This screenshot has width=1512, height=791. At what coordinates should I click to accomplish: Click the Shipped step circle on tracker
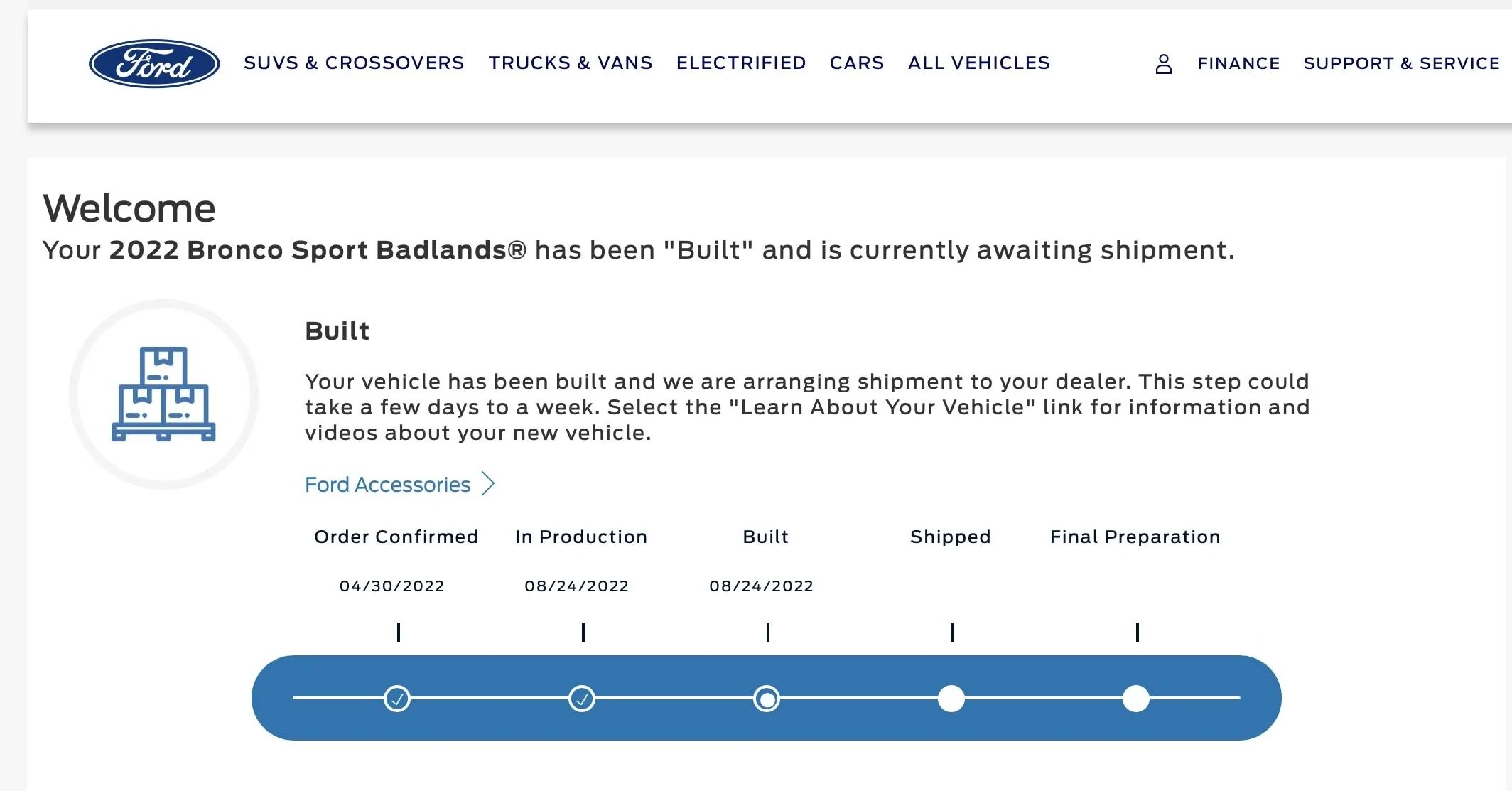point(951,699)
